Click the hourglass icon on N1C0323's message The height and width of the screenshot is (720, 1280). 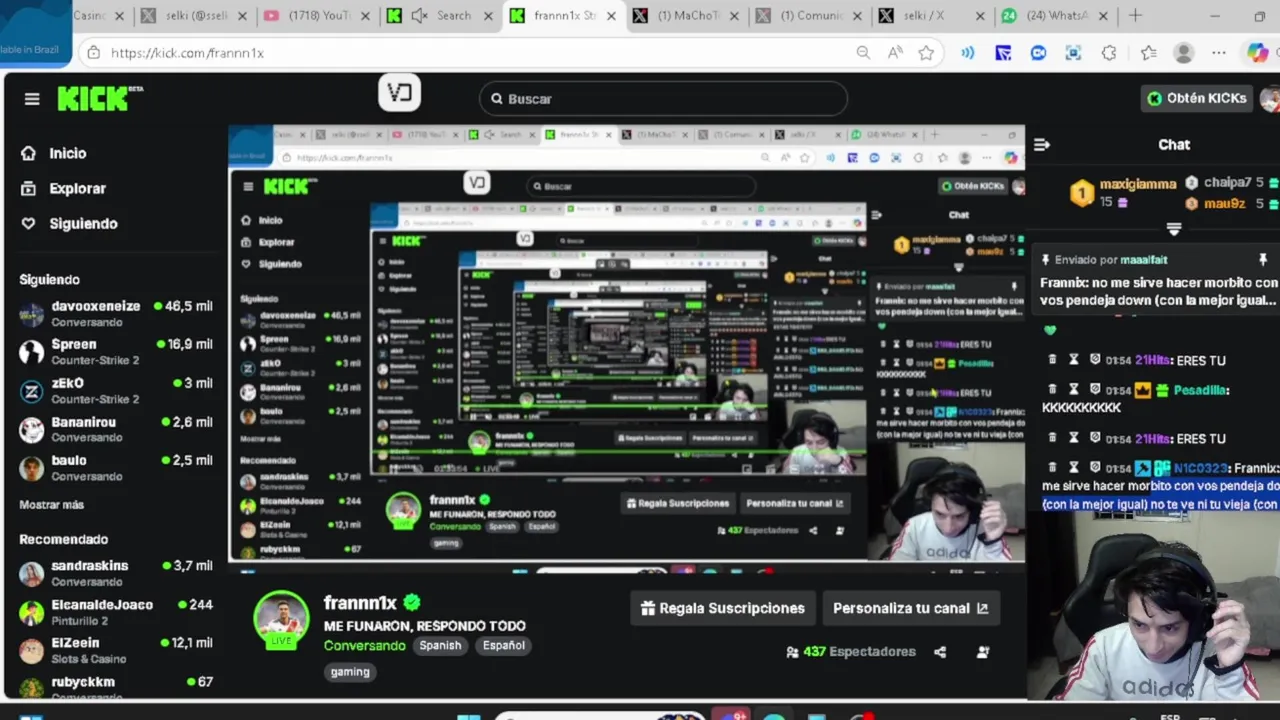1074,467
